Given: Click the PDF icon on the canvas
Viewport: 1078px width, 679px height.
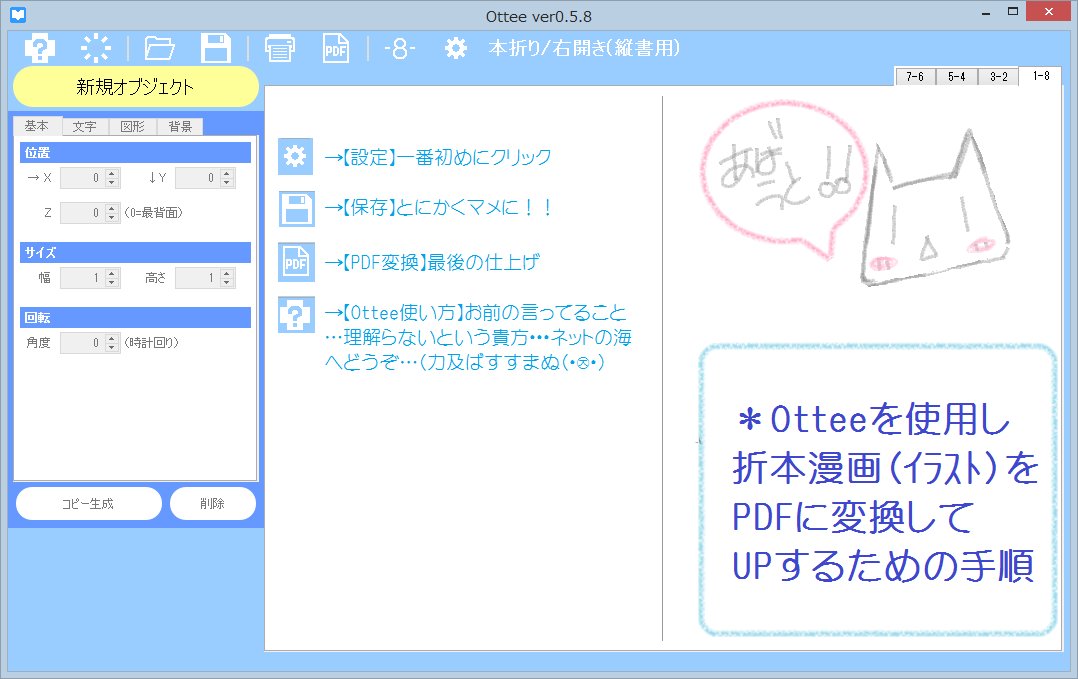Looking at the screenshot, I should (x=296, y=262).
